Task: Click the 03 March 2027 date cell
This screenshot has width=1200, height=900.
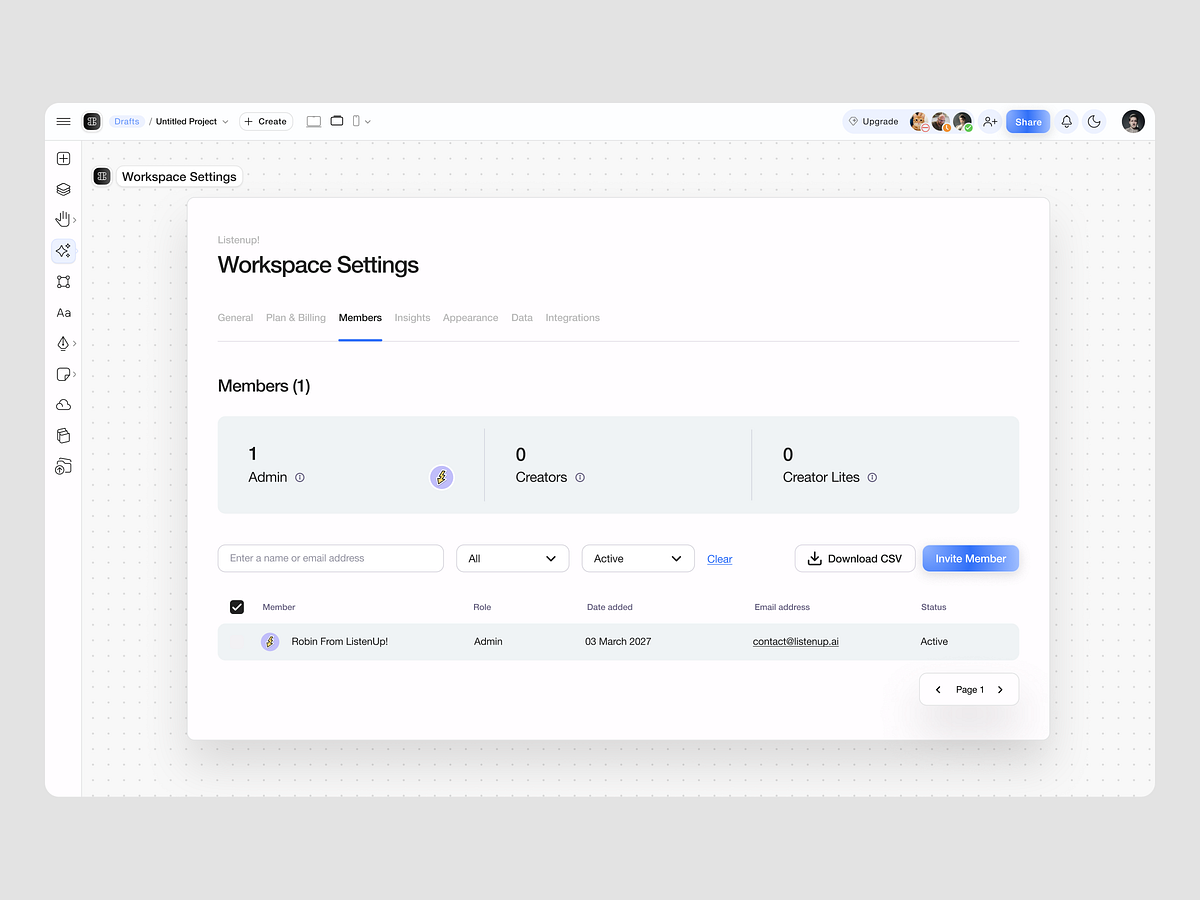Action: click(618, 641)
